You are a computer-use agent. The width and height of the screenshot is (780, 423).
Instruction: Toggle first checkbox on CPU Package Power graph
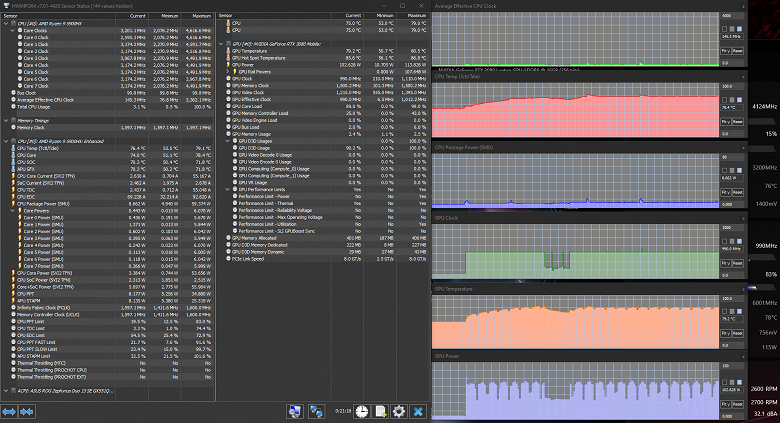[x=722, y=170]
